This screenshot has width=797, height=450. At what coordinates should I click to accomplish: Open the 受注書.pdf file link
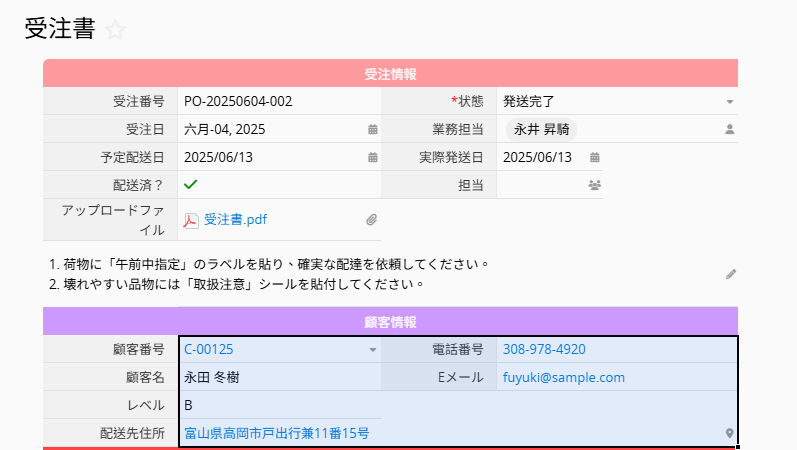[x=235, y=220]
